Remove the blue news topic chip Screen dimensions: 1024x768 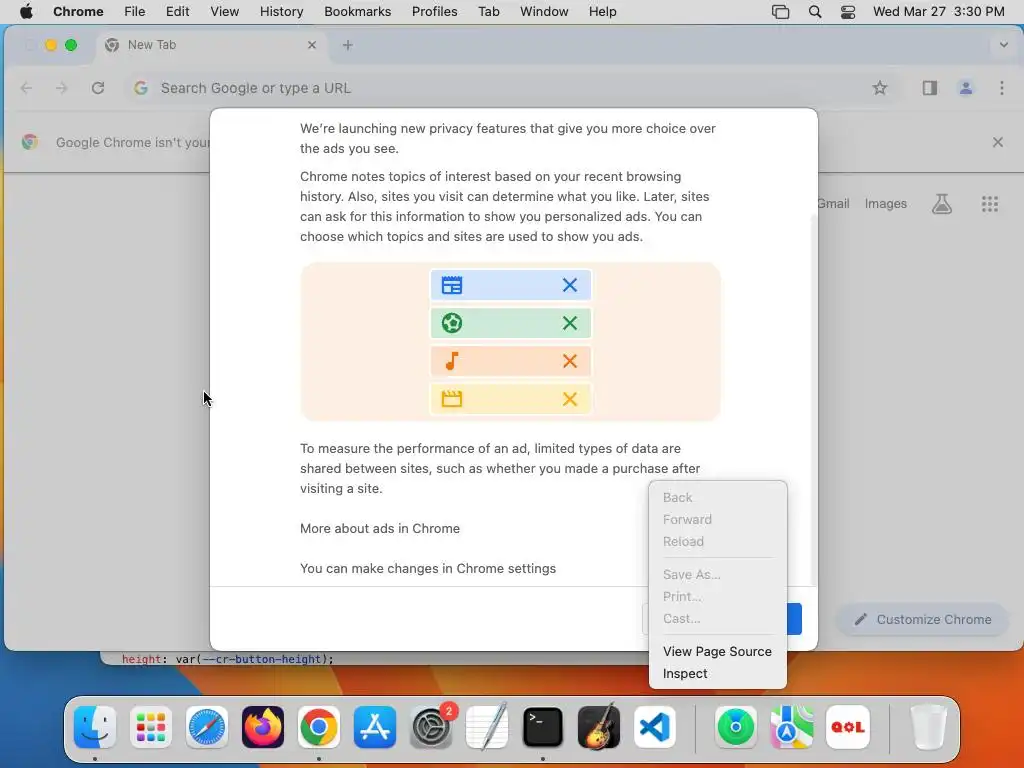tap(569, 285)
